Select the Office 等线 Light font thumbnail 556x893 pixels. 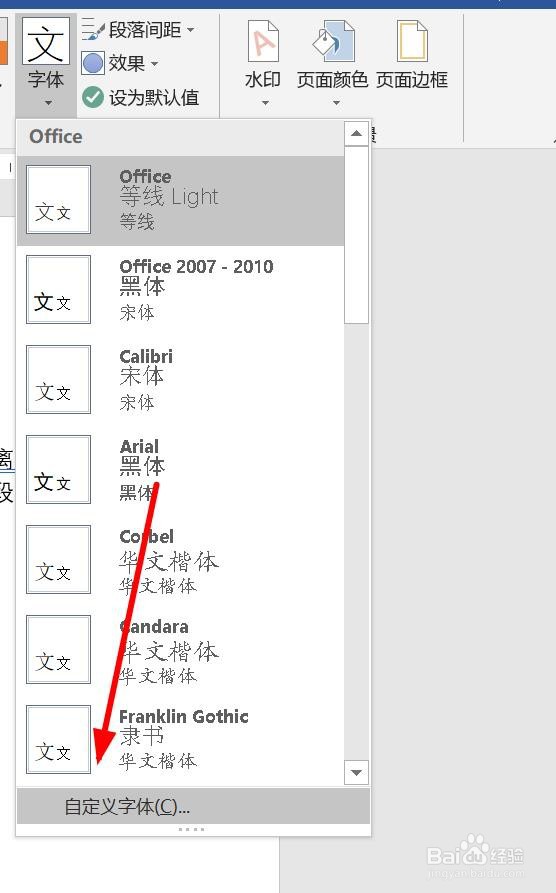pyautogui.click(x=58, y=200)
